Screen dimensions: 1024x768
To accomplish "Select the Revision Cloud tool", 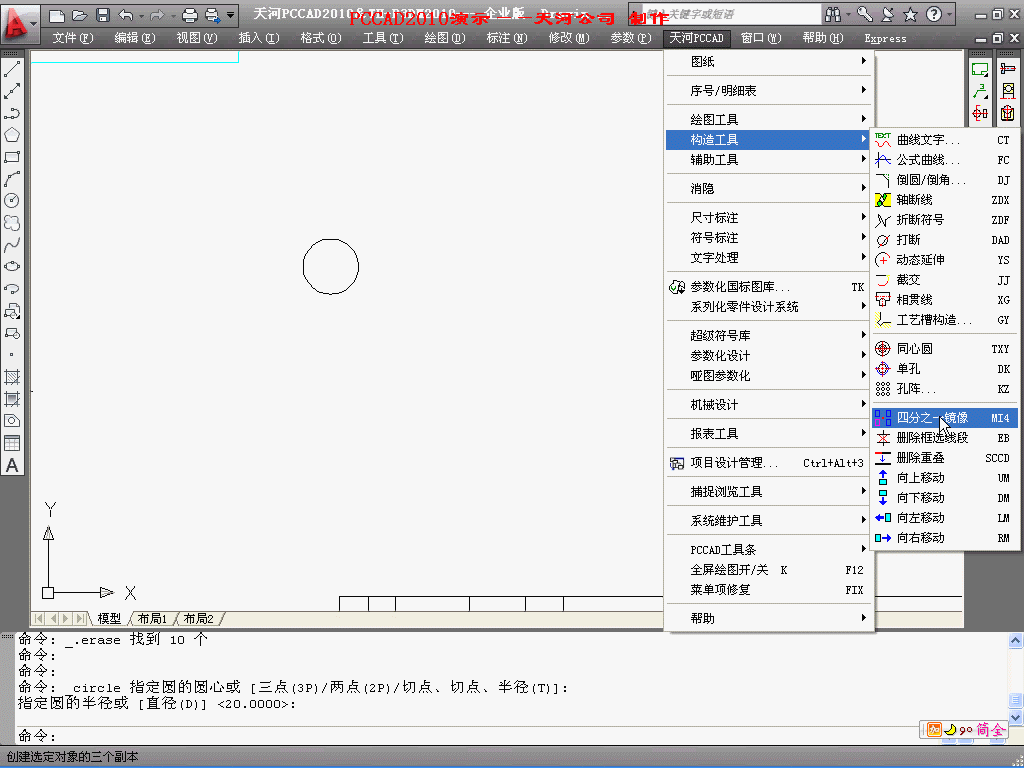I will [x=12, y=223].
